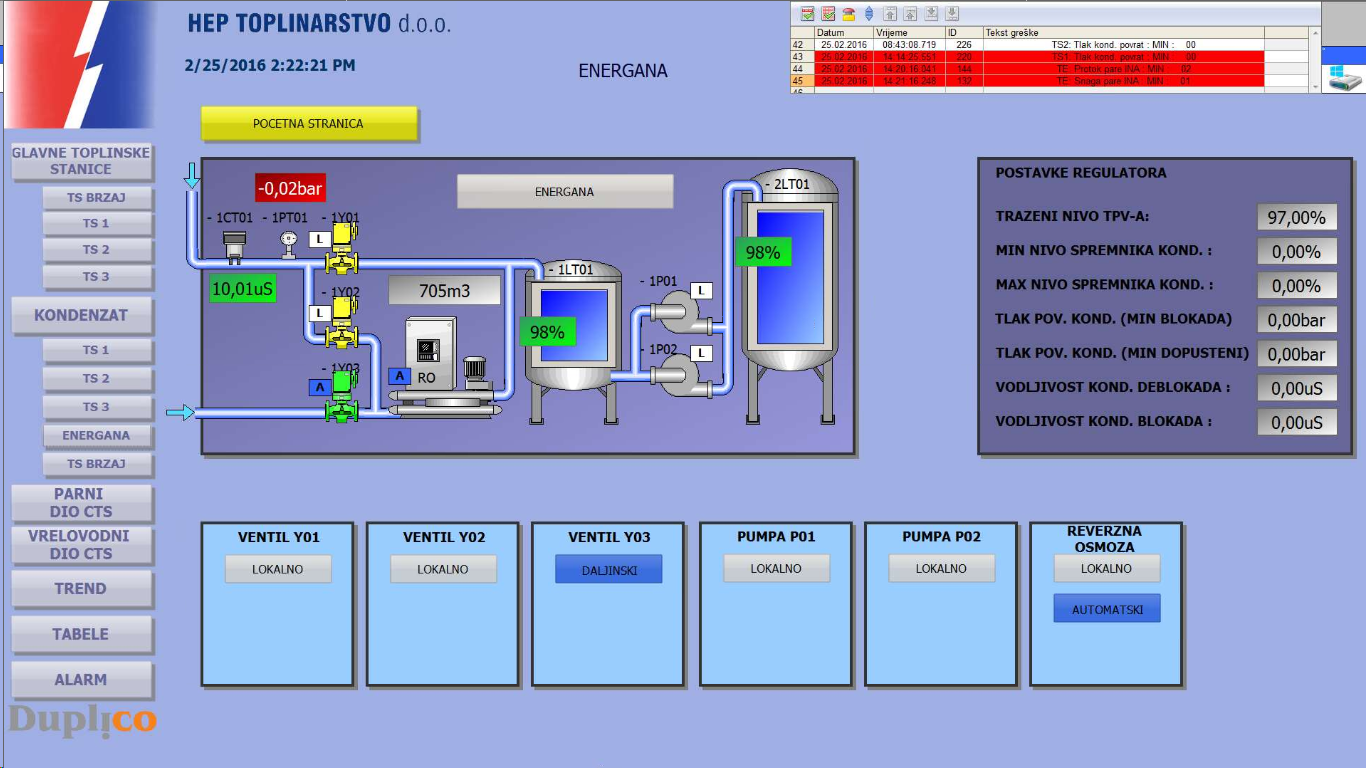Click the 2LT01 tall tank graphic
This screenshot has height=768, width=1366.
[789, 295]
